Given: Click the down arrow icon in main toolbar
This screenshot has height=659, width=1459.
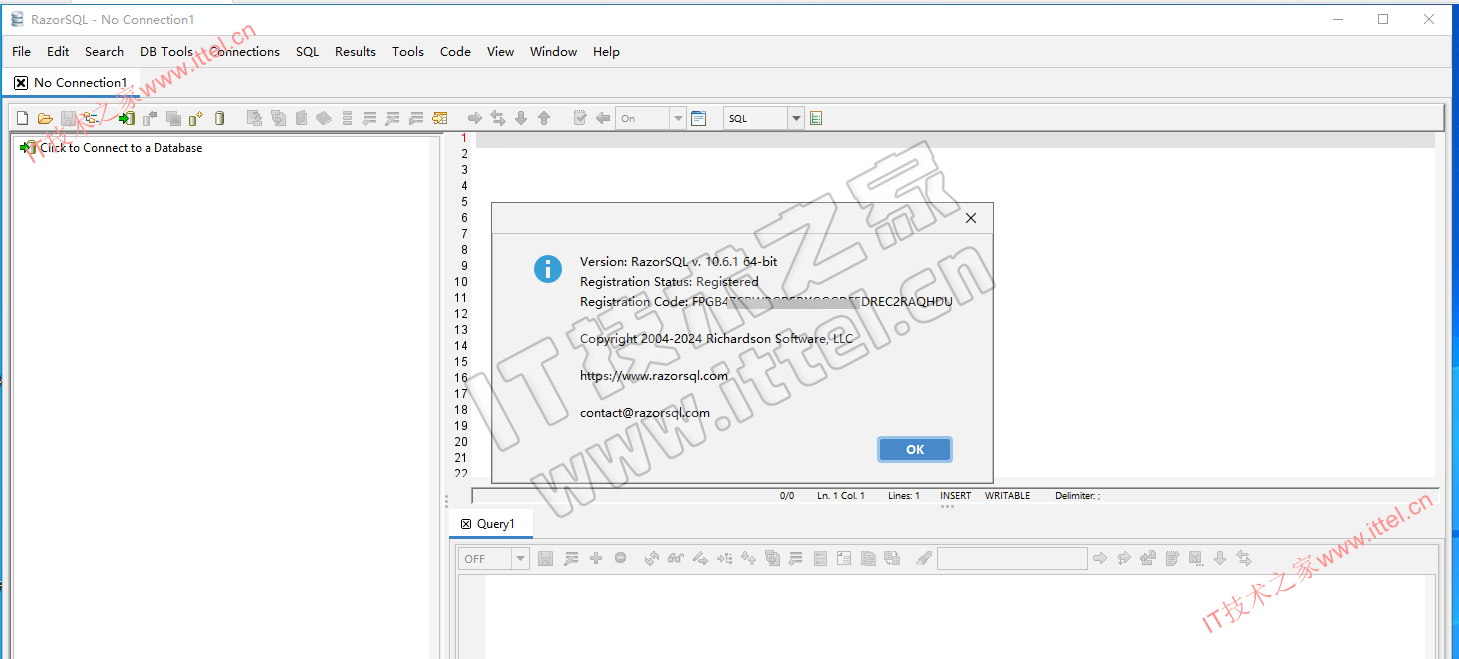Looking at the screenshot, I should (521, 118).
